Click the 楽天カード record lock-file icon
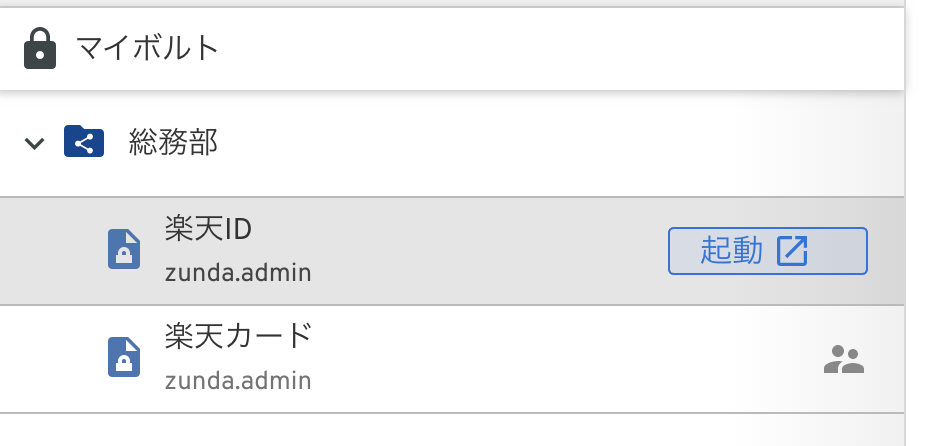Screen dimensions: 928x446 124,357
